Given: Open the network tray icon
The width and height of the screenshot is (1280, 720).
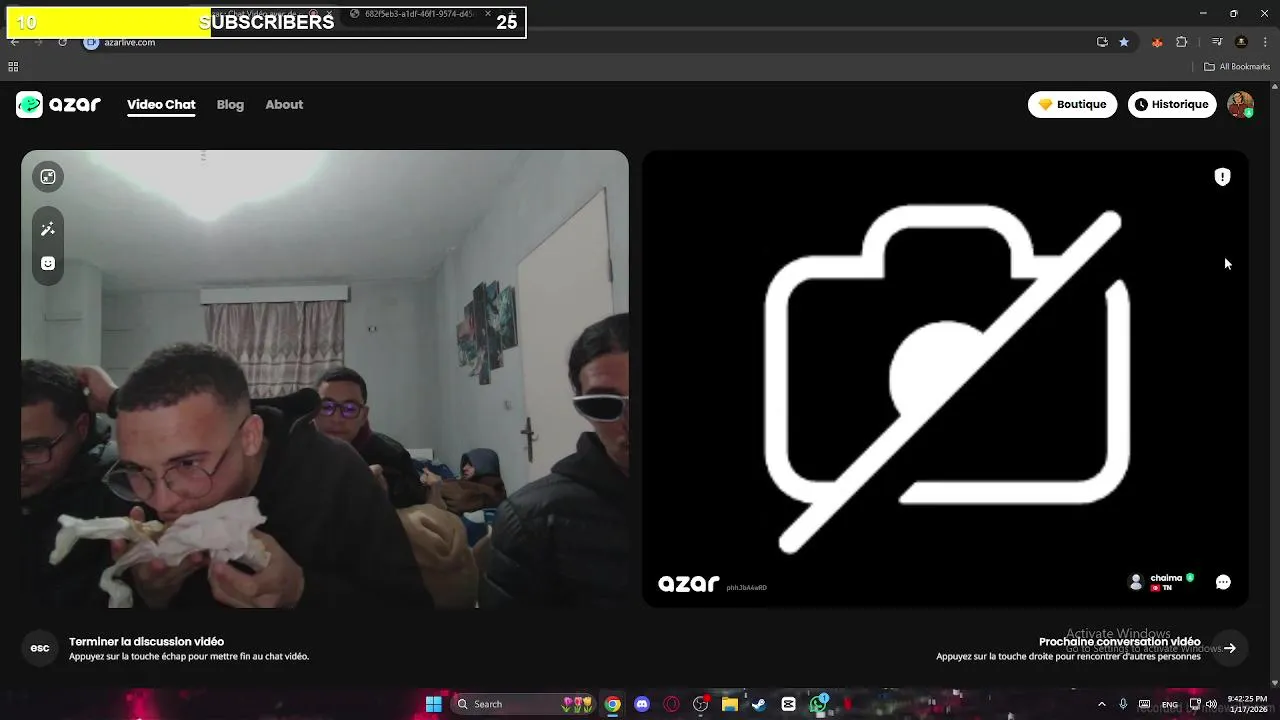Looking at the screenshot, I should pos(1195,704).
